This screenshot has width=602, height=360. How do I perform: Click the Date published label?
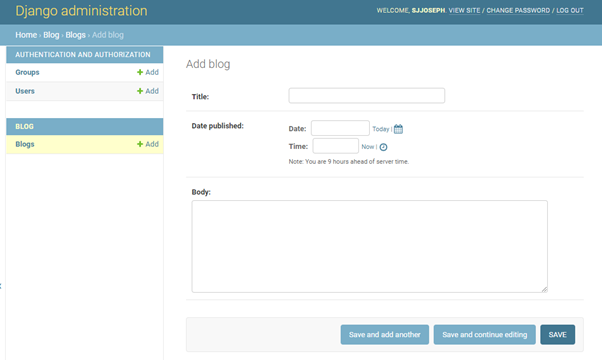coord(218,126)
